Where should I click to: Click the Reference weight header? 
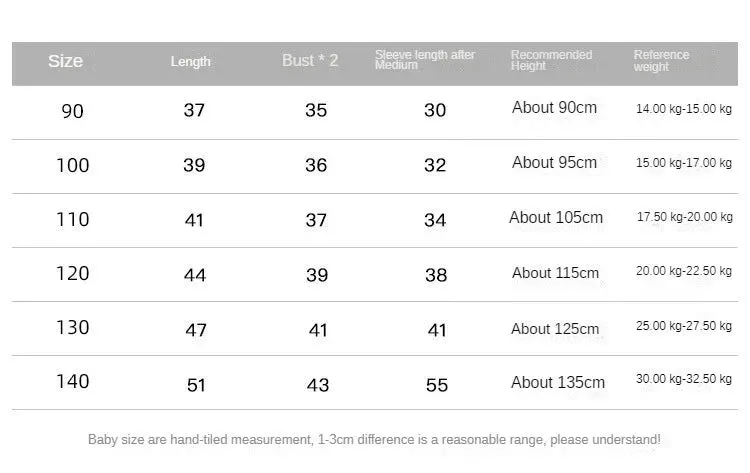pos(662,61)
